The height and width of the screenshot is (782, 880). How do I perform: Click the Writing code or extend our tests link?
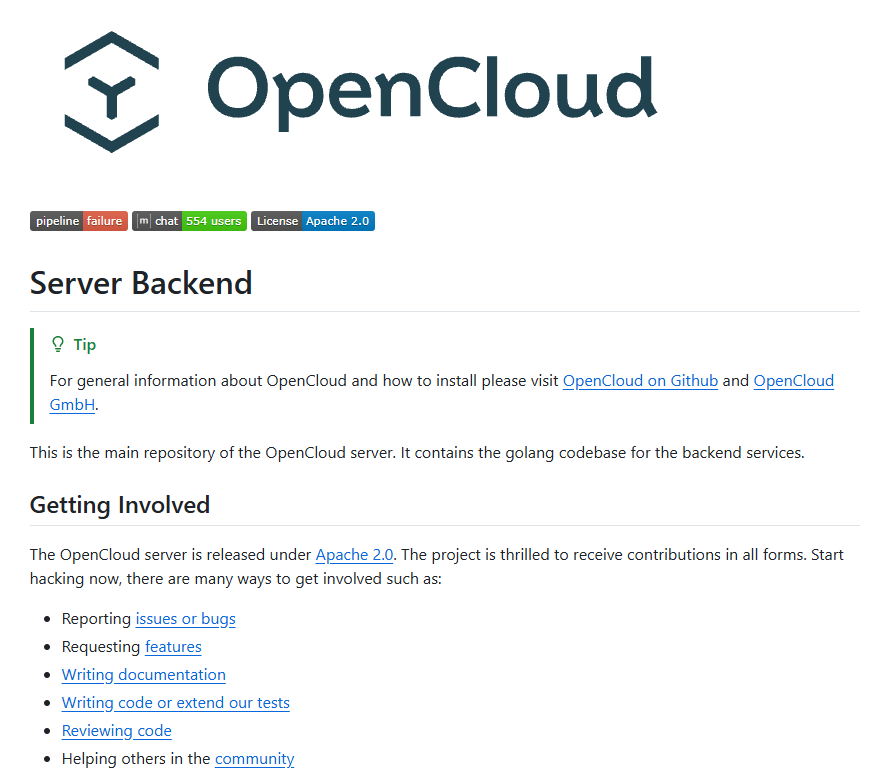click(x=175, y=702)
